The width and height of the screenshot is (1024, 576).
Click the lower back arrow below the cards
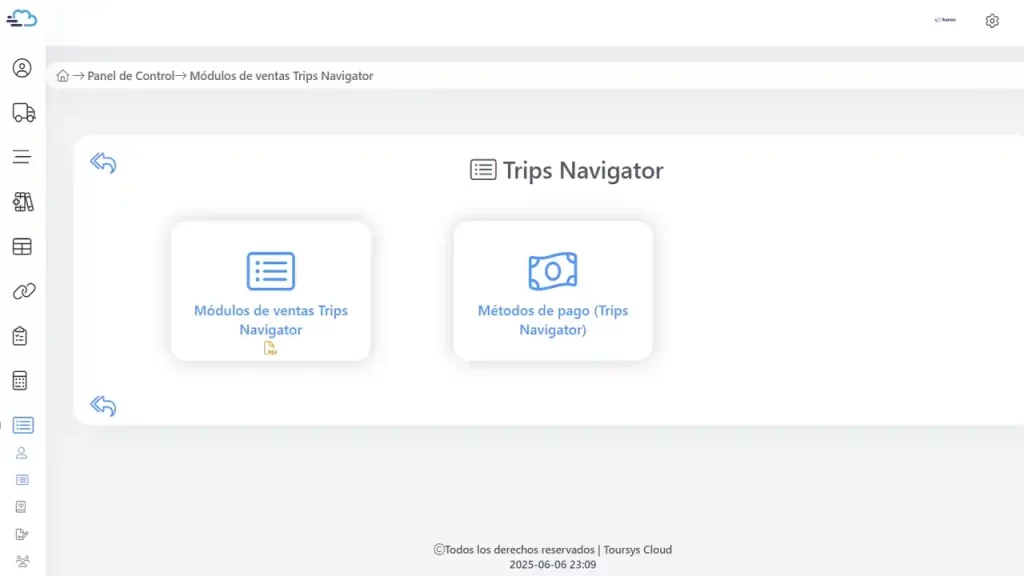coord(102,406)
